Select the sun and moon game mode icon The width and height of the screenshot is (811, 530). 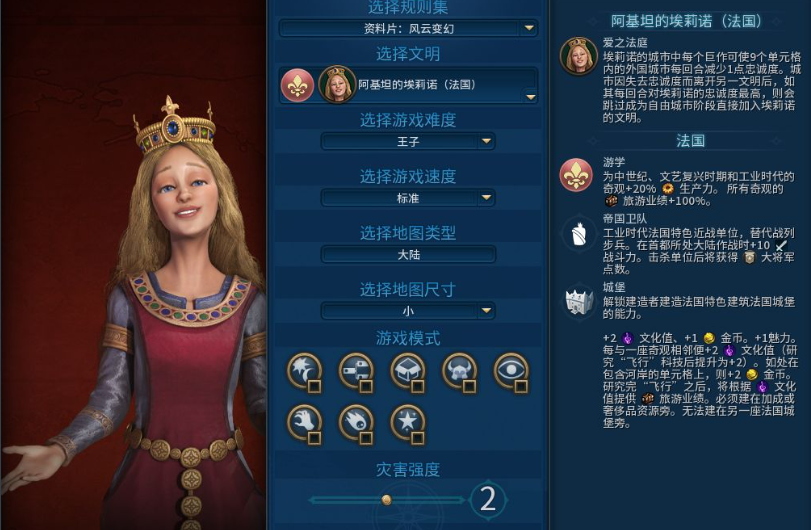tap(305, 371)
